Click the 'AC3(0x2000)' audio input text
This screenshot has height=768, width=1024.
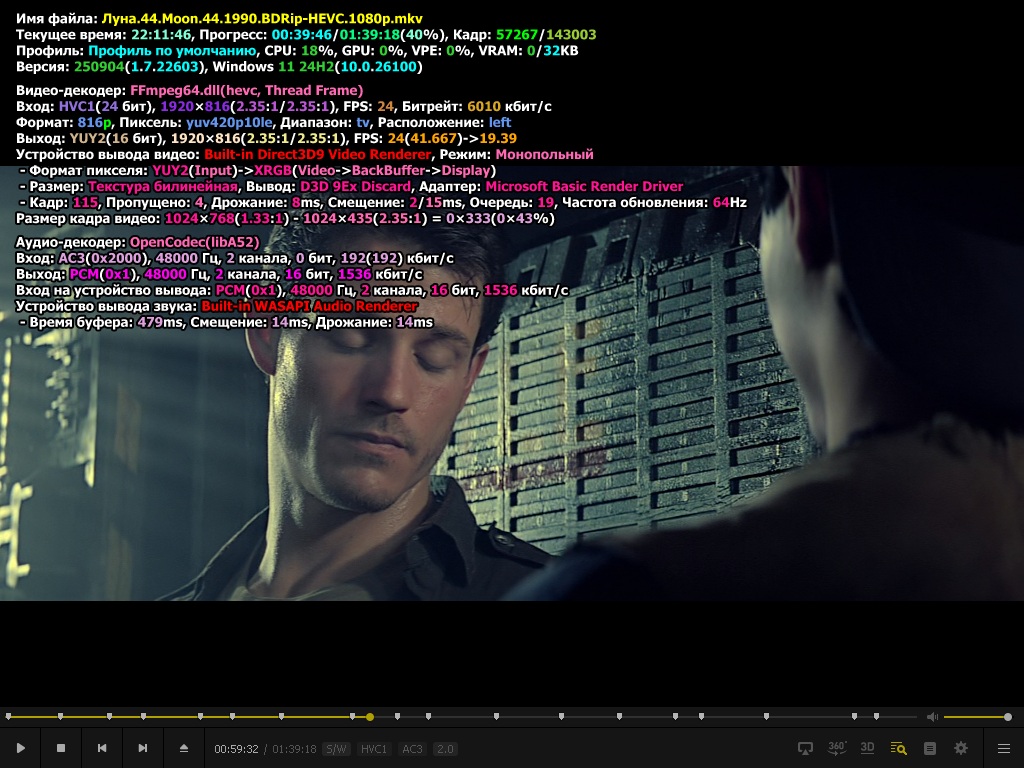(103, 258)
